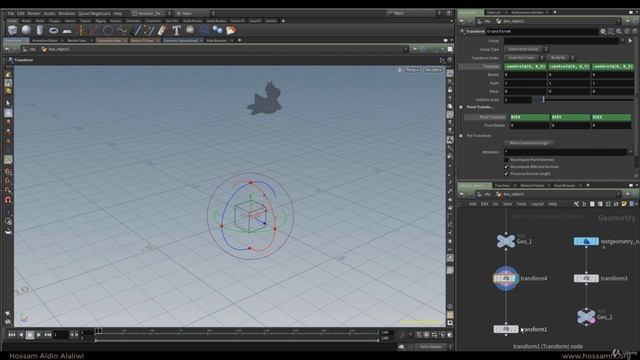Click the Uniform Scale value field

pos(518,100)
